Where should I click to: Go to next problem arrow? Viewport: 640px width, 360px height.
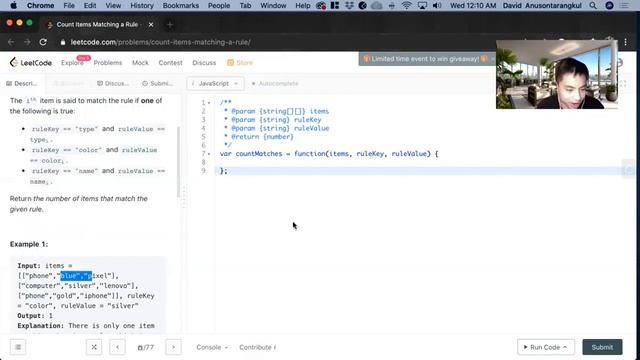pyautogui.click(x=173, y=347)
